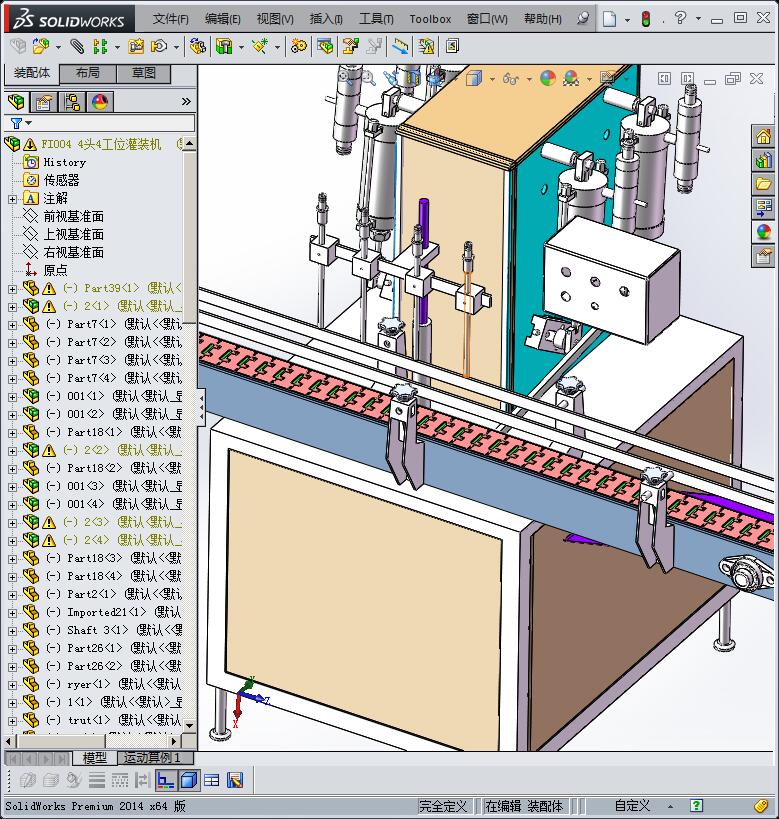
Task: Toggle the pin icon beside the Help menu
Action: [583, 19]
